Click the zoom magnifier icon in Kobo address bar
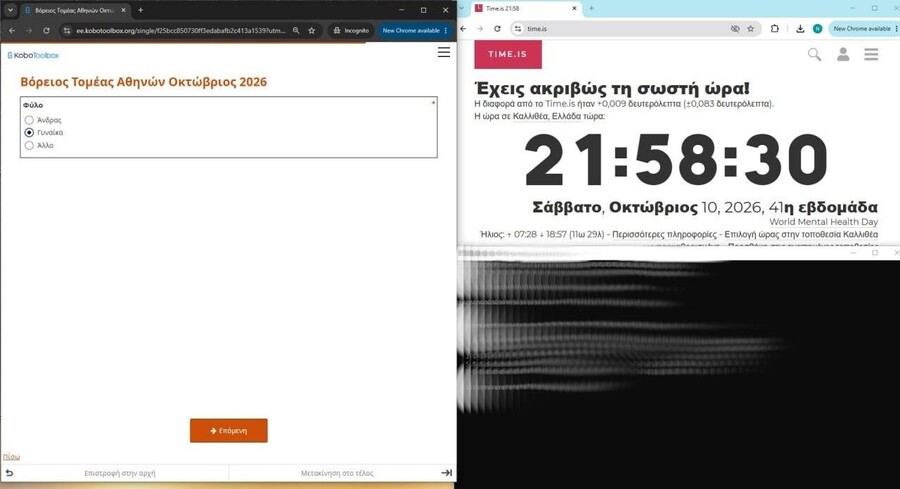Screen dimensions: 900x489 pyautogui.click(x=296, y=30)
